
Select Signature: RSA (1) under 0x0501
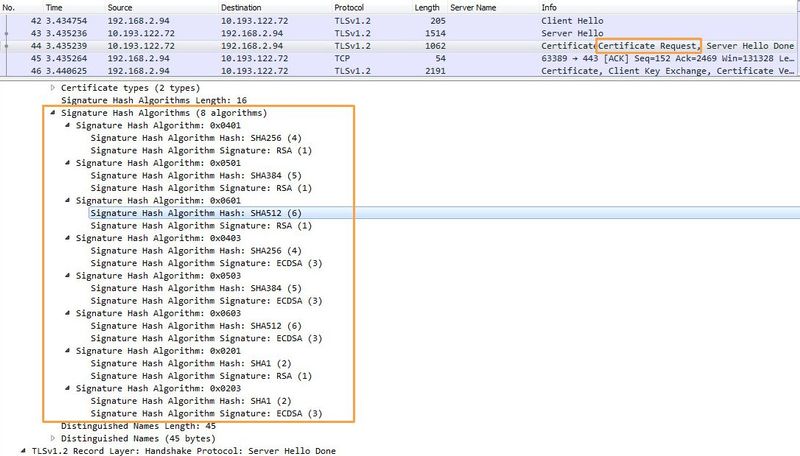[x=201, y=188]
